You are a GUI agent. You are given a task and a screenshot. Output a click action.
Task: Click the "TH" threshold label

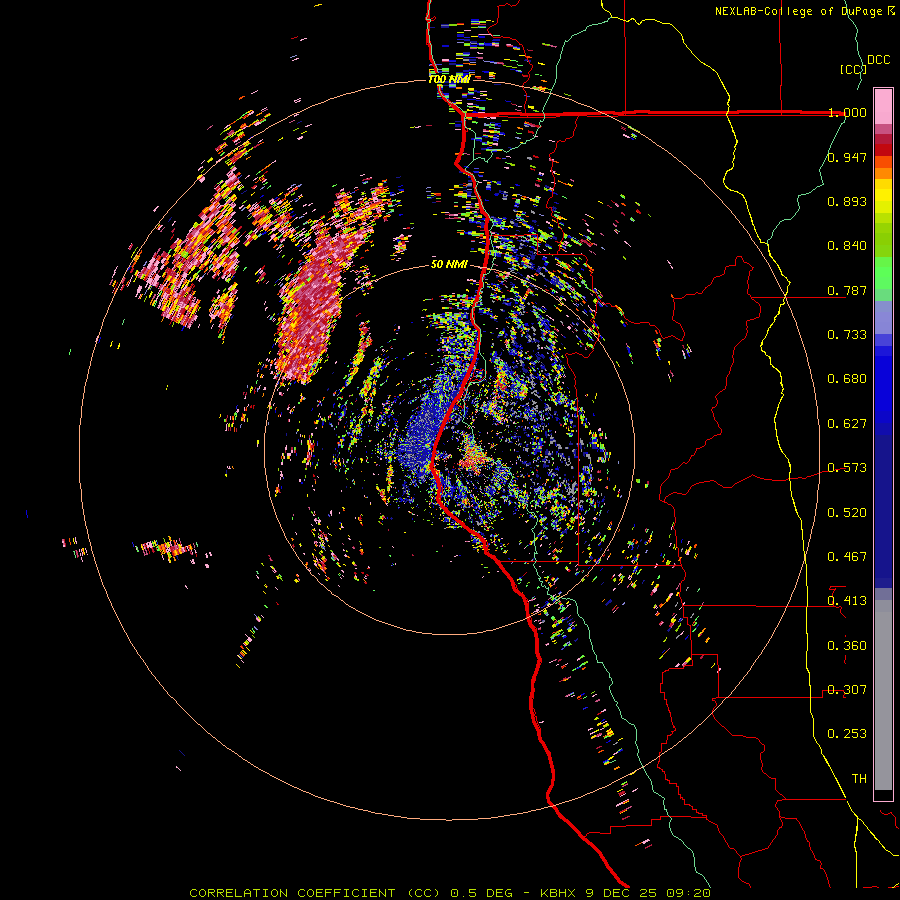click(x=859, y=779)
